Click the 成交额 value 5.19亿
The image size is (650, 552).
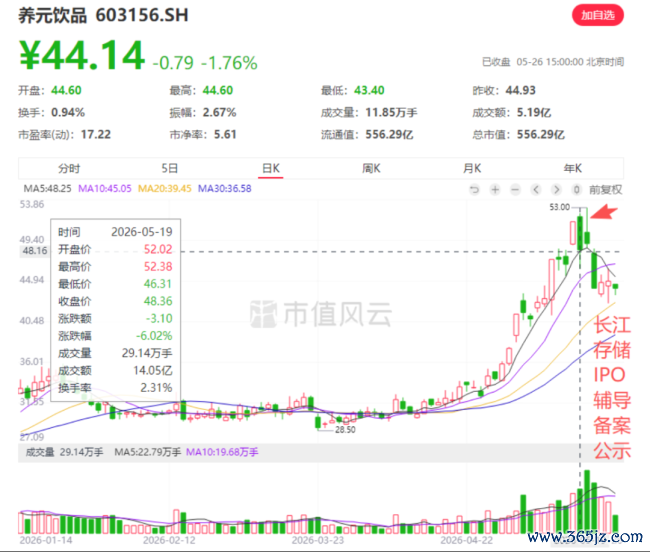(534, 112)
